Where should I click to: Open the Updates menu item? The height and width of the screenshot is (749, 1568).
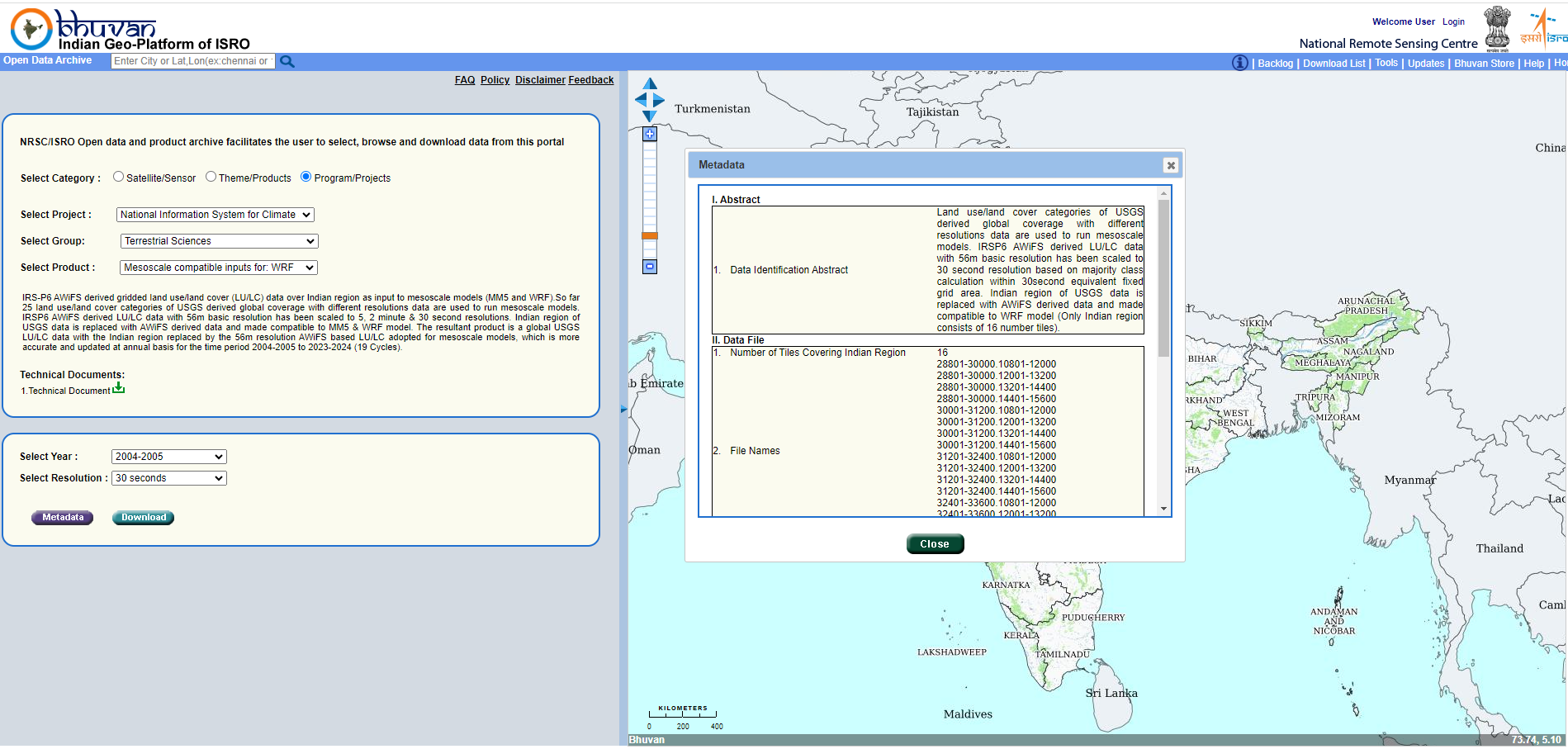tap(1426, 64)
